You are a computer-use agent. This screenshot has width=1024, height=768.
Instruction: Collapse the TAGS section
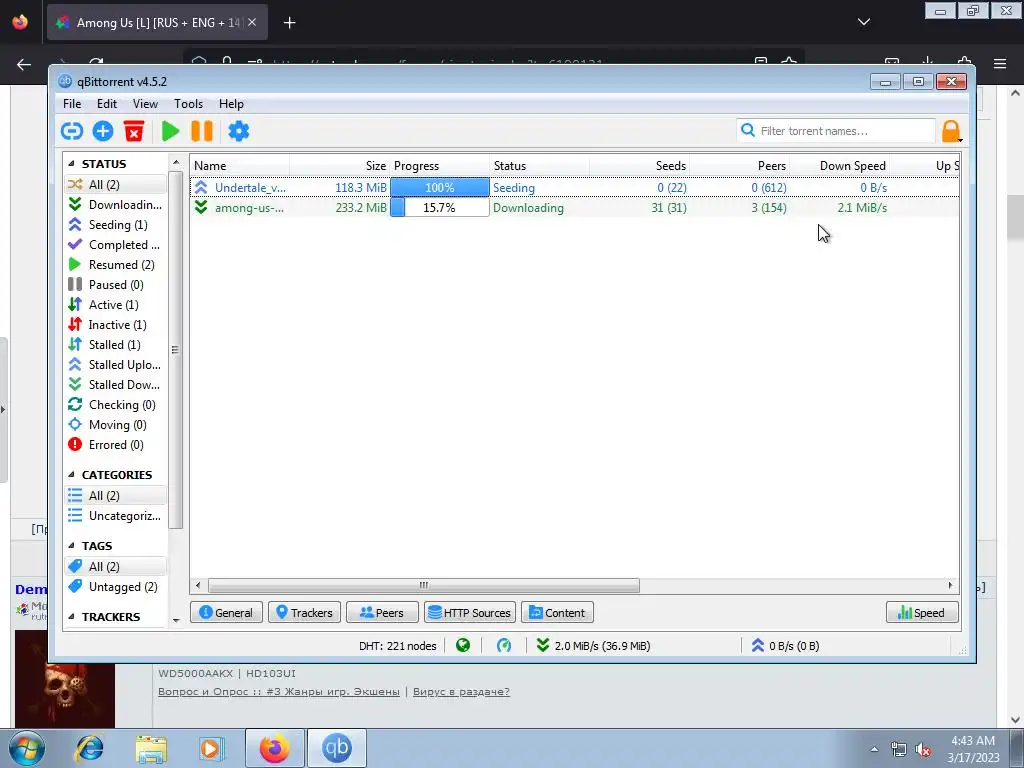click(x=71, y=546)
